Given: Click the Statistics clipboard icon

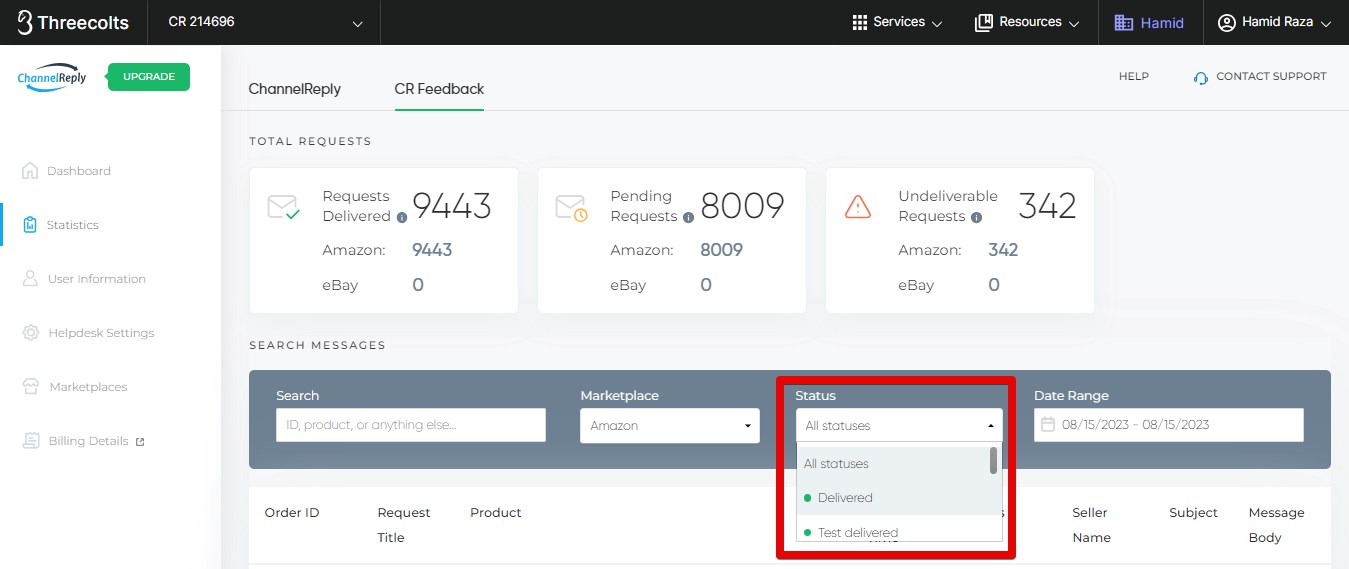Looking at the screenshot, I should pos(30,225).
